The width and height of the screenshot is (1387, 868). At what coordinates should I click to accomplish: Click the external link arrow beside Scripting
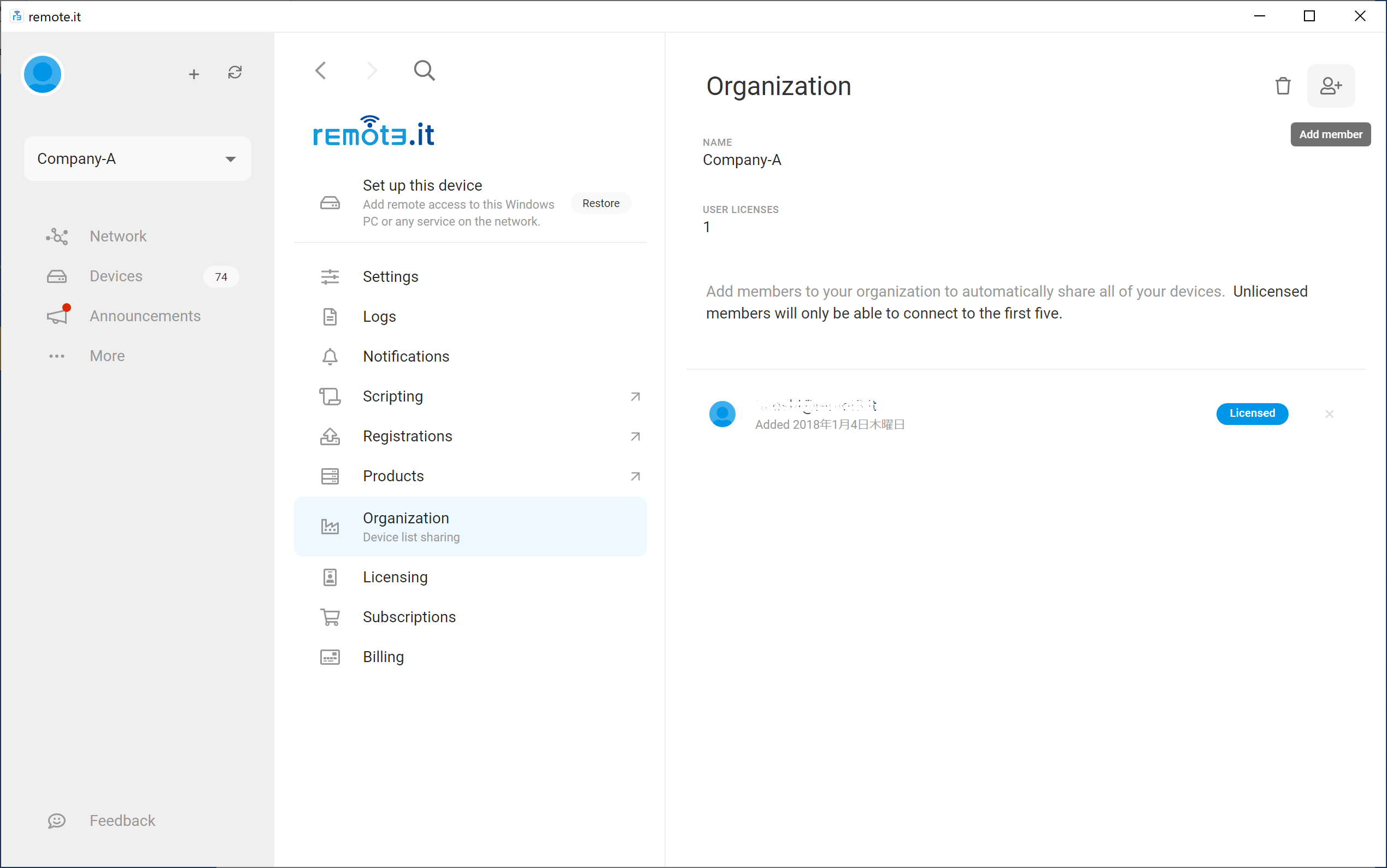635,397
